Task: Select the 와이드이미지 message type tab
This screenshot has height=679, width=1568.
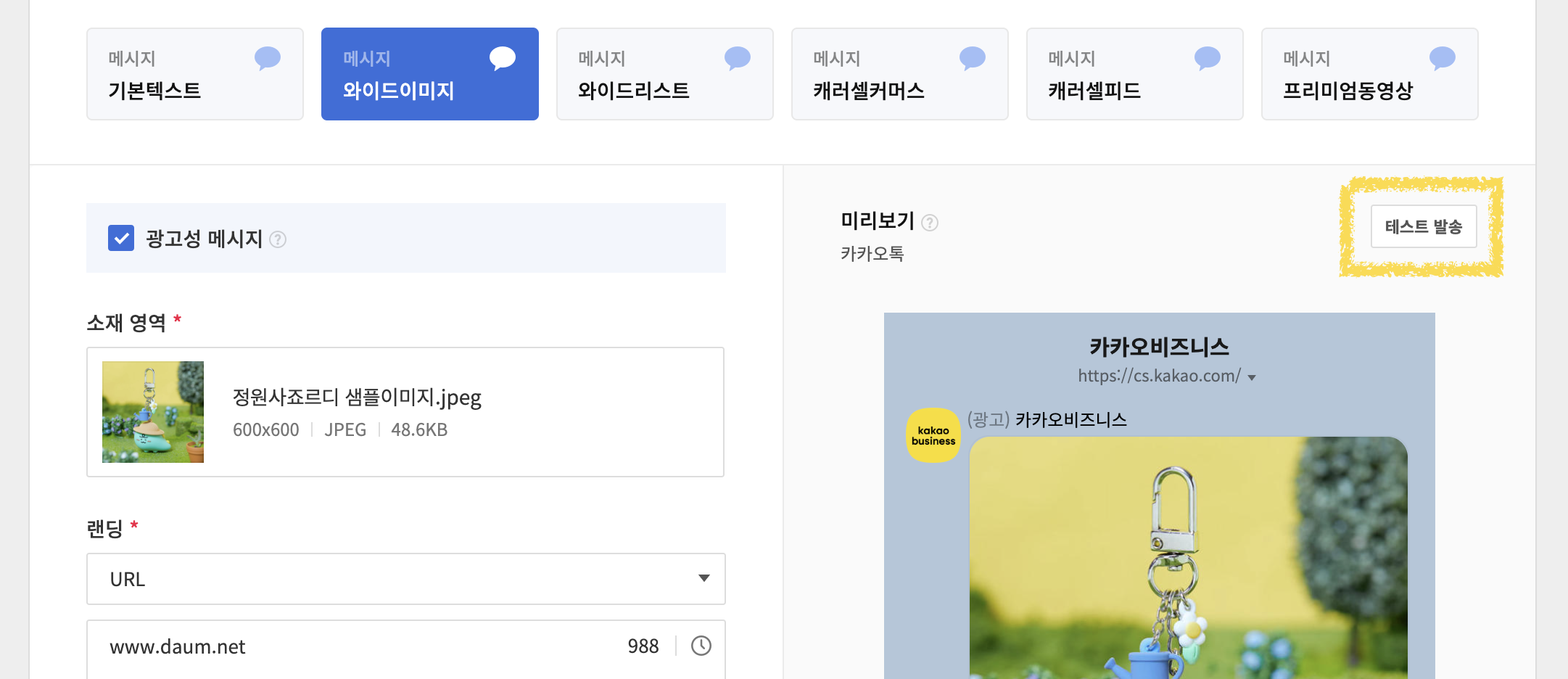Action: pyautogui.click(x=429, y=74)
